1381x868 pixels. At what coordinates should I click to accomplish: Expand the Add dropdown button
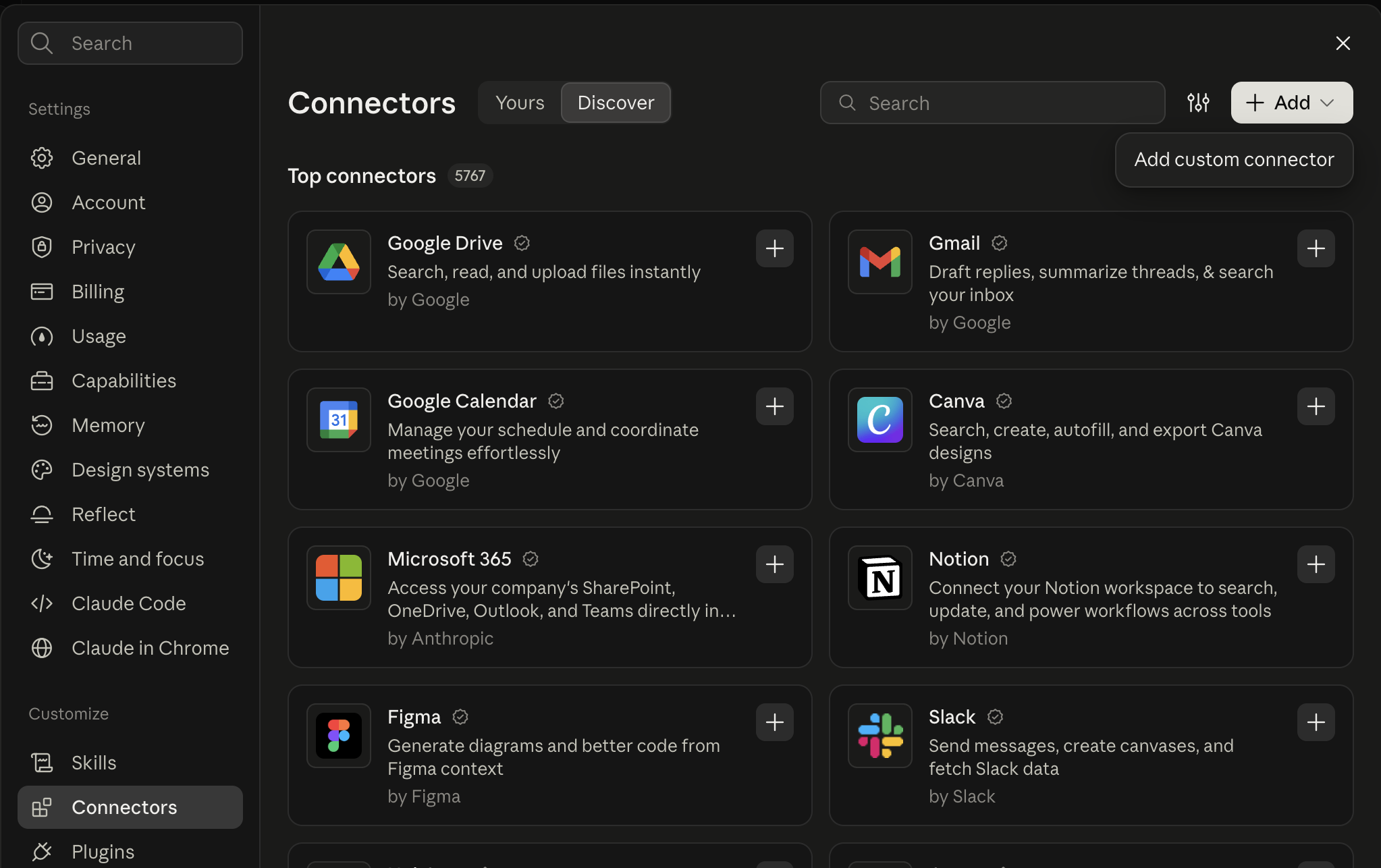pos(1291,103)
